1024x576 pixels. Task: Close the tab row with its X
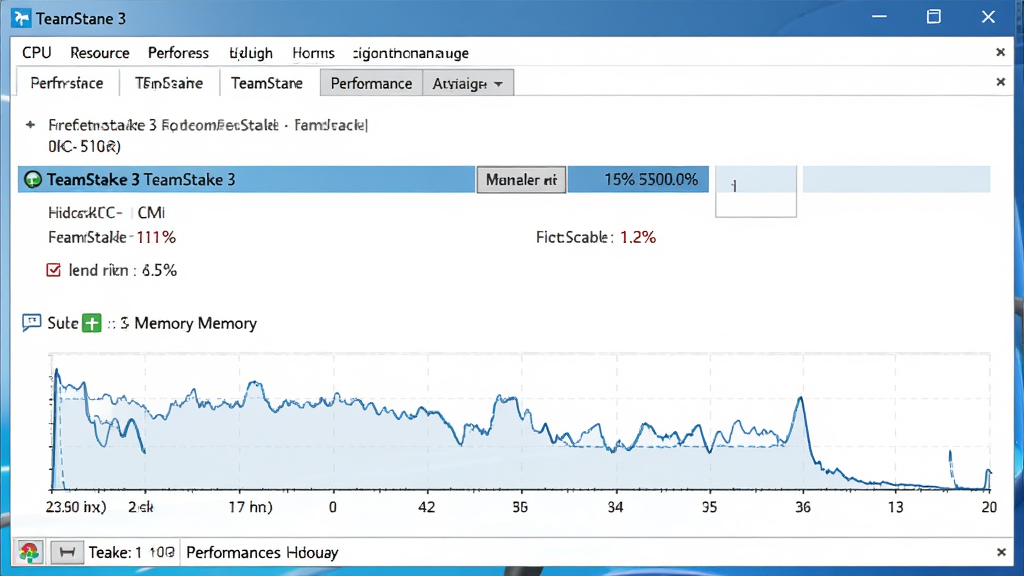(x=1000, y=82)
